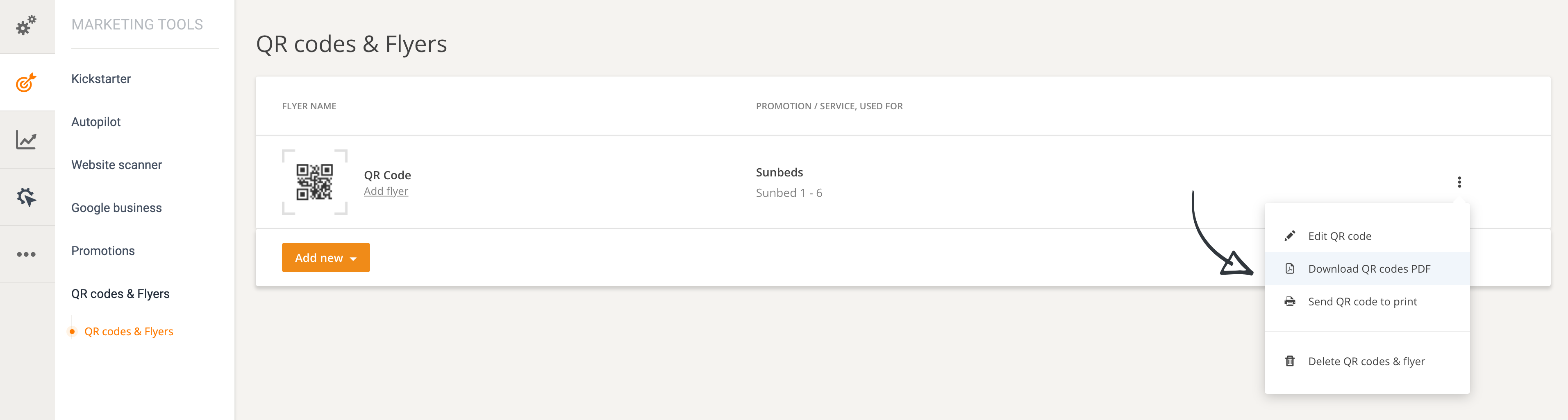Open the analytics chart icon
Screen dimensions: 1568x420
pyautogui.click(x=26, y=140)
